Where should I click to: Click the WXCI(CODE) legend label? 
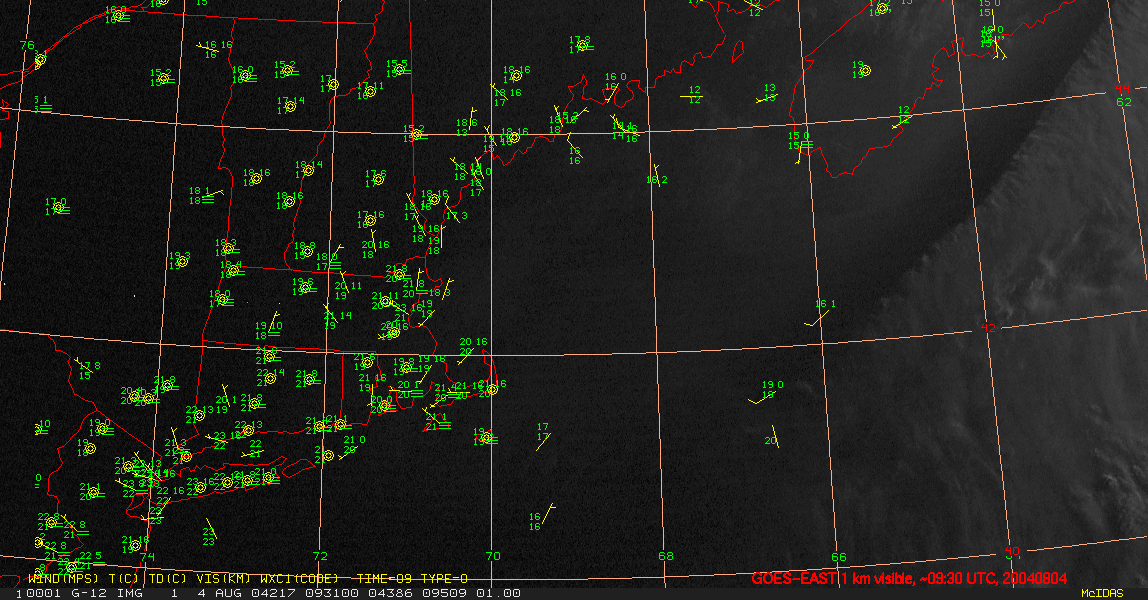(x=299, y=578)
